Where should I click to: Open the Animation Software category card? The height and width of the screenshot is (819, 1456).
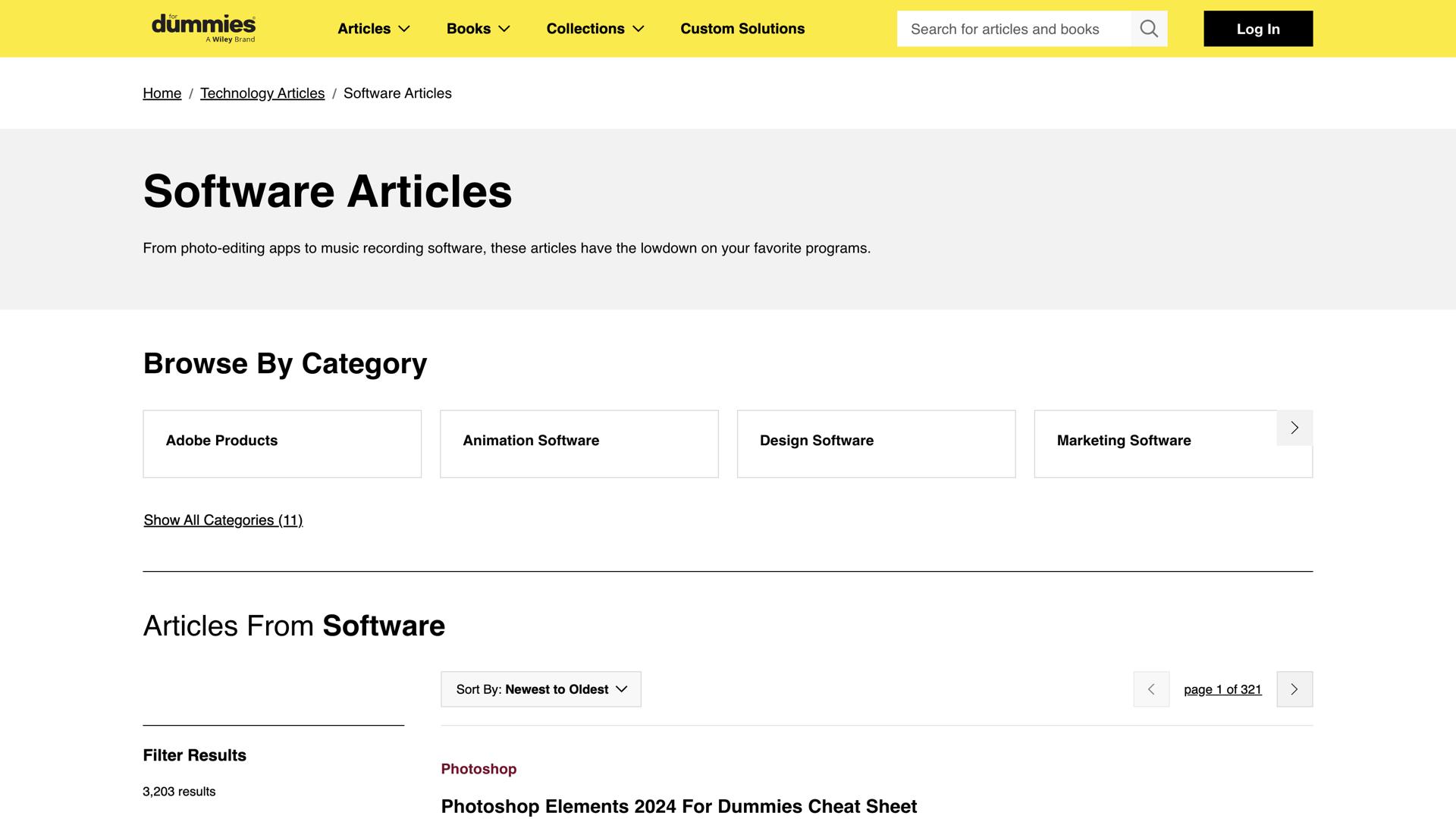pyautogui.click(x=579, y=444)
